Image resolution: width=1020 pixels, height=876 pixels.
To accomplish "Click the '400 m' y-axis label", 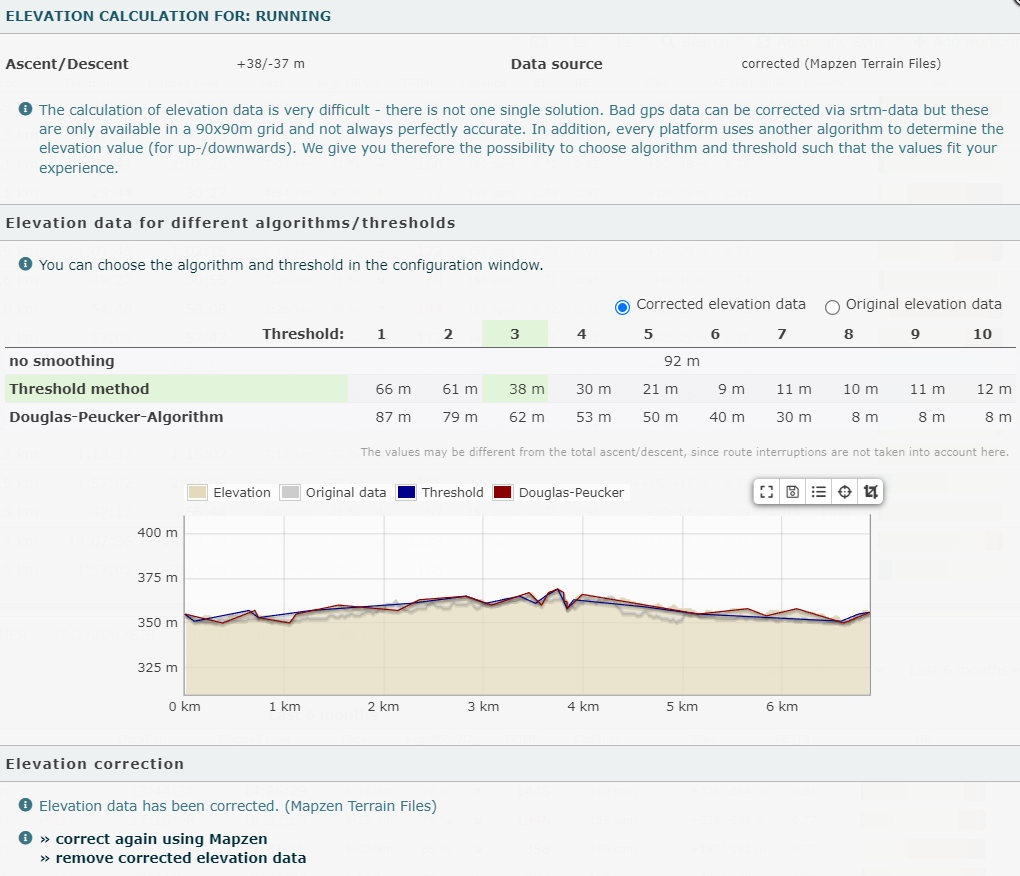I will (157, 533).
